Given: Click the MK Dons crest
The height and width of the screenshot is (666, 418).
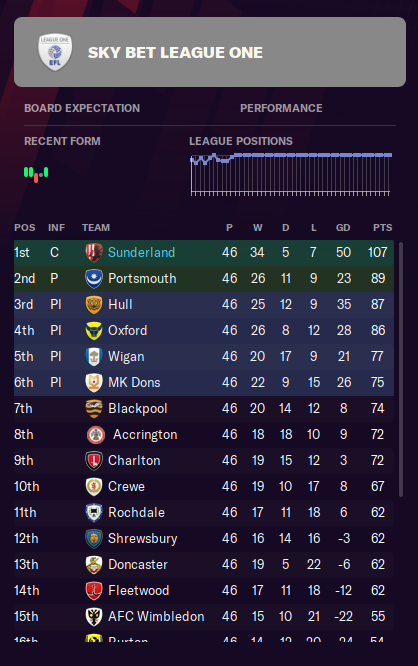Looking at the screenshot, I should coord(94,382).
